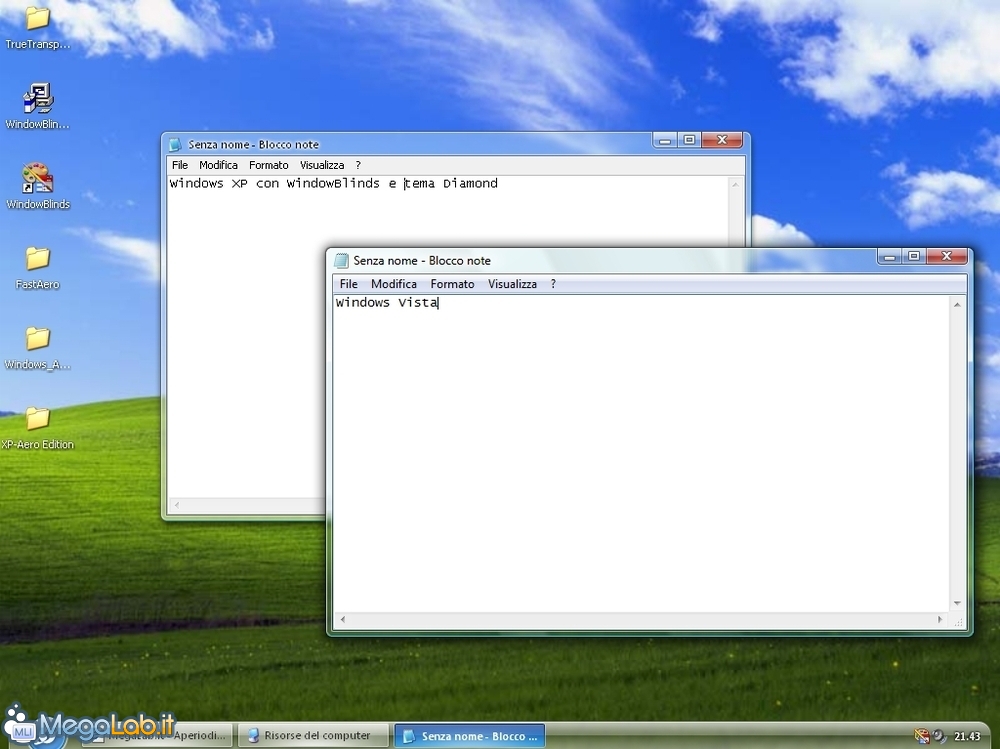This screenshot has height=749, width=1000.
Task: Click the taskbar clock showing 21.43
Action: 967,737
